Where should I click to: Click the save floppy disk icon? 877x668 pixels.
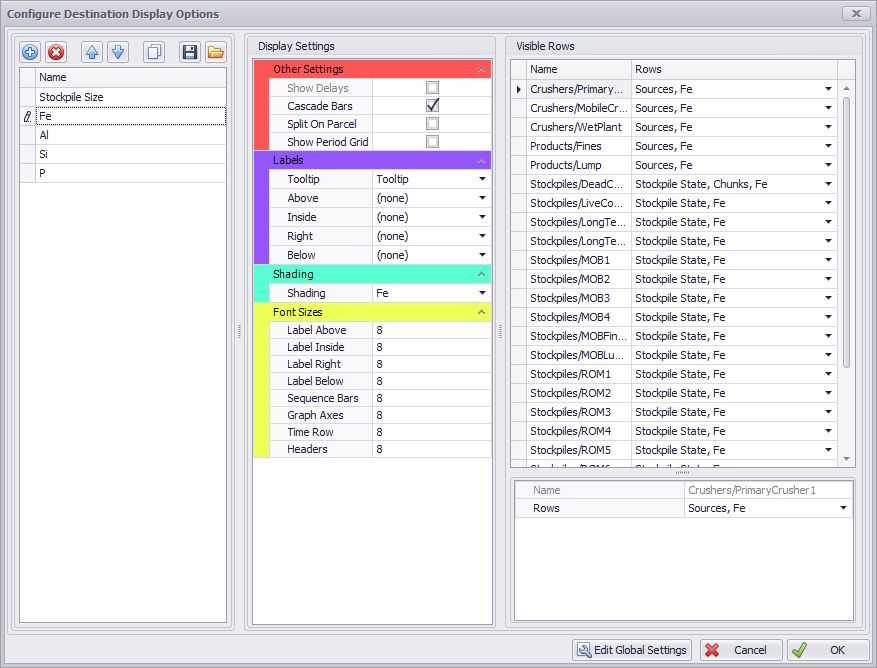click(190, 52)
